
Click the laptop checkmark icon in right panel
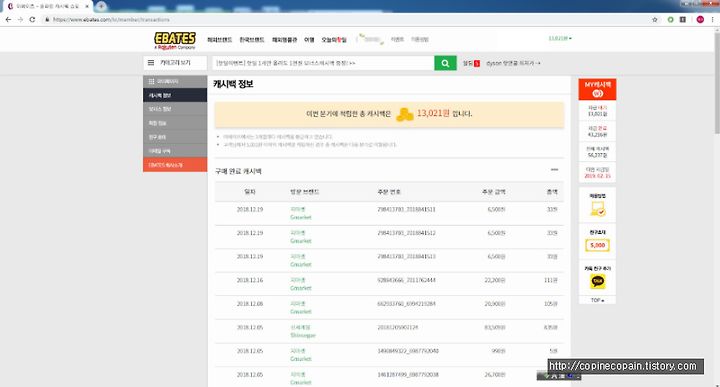coord(597,209)
